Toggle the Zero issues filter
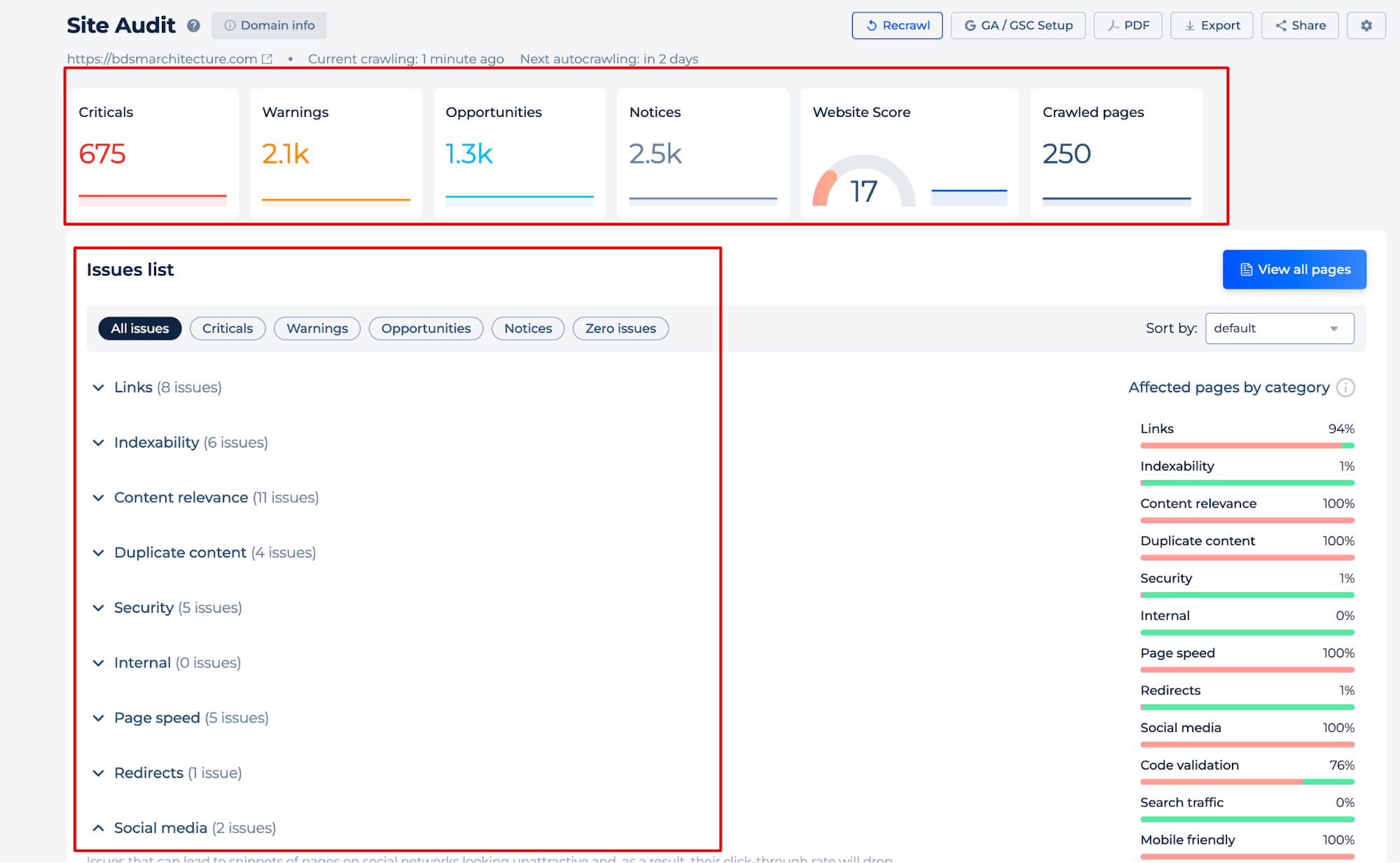 pyautogui.click(x=619, y=328)
